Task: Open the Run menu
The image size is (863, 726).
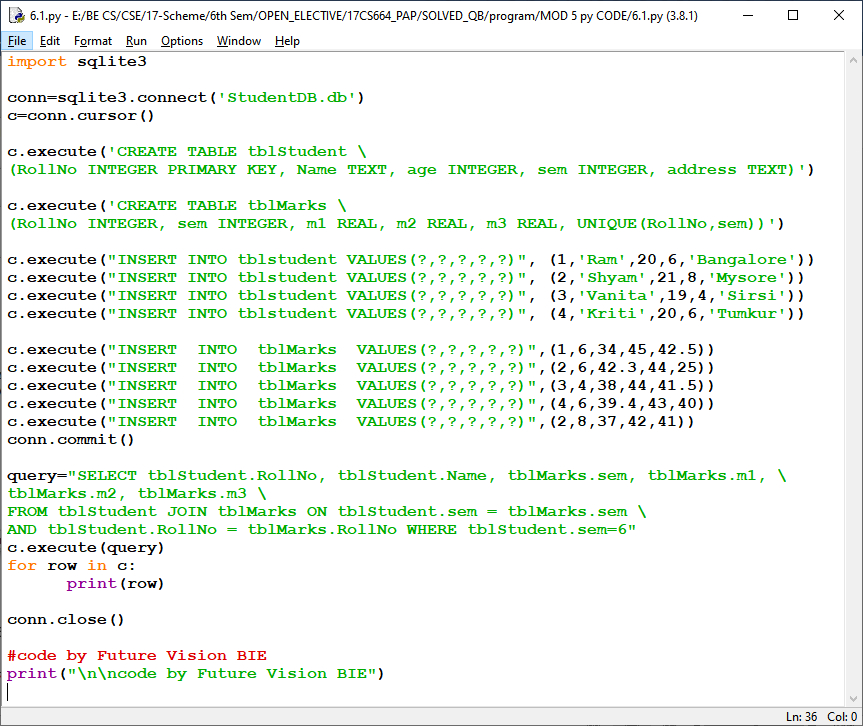Action: [x=136, y=41]
